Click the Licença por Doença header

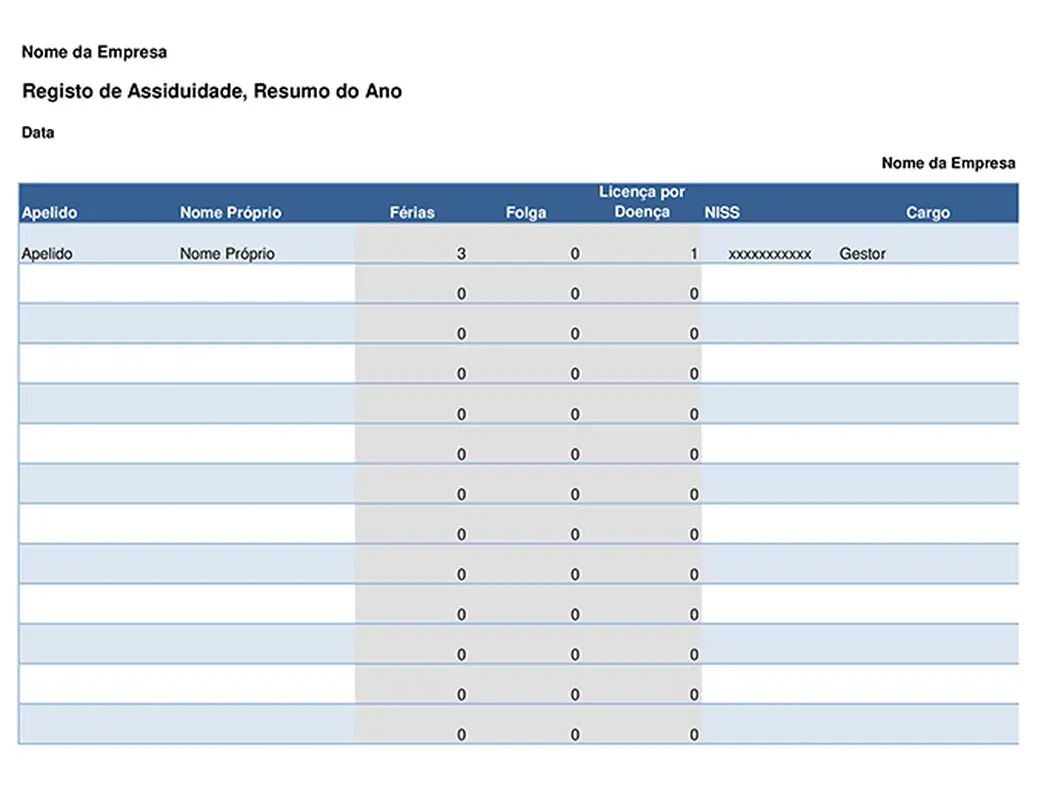[641, 202]
